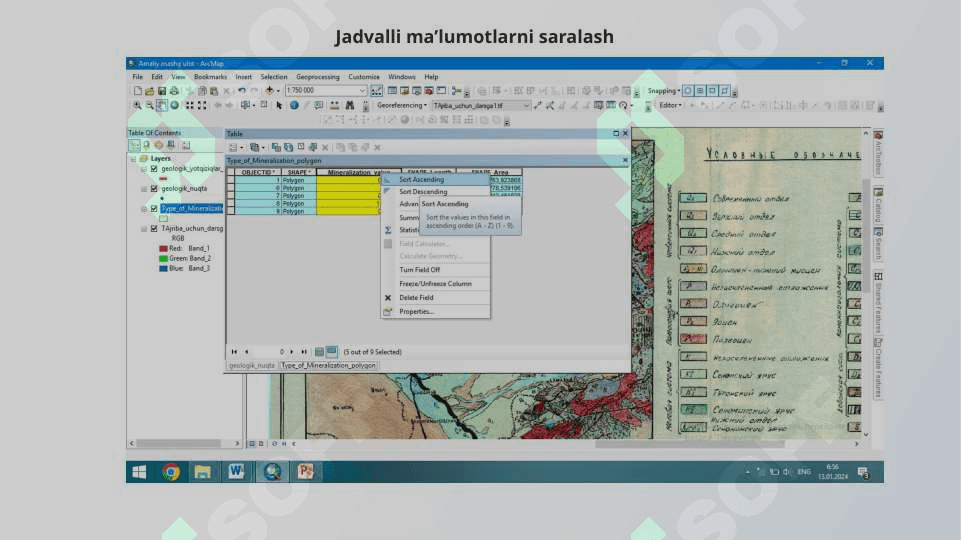Viewport: 961px width, 540px height.
Task: Click List By Source icon in Table Of Contents
Action: click(146, 145)
